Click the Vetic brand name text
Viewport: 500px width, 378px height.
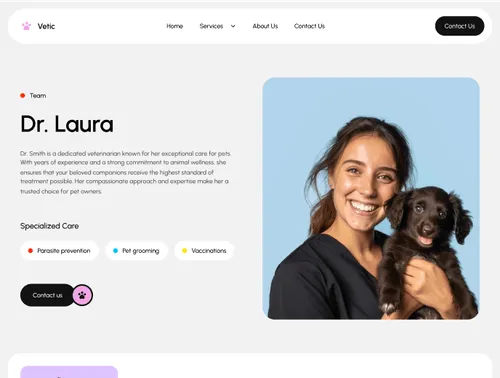point(46,26)
